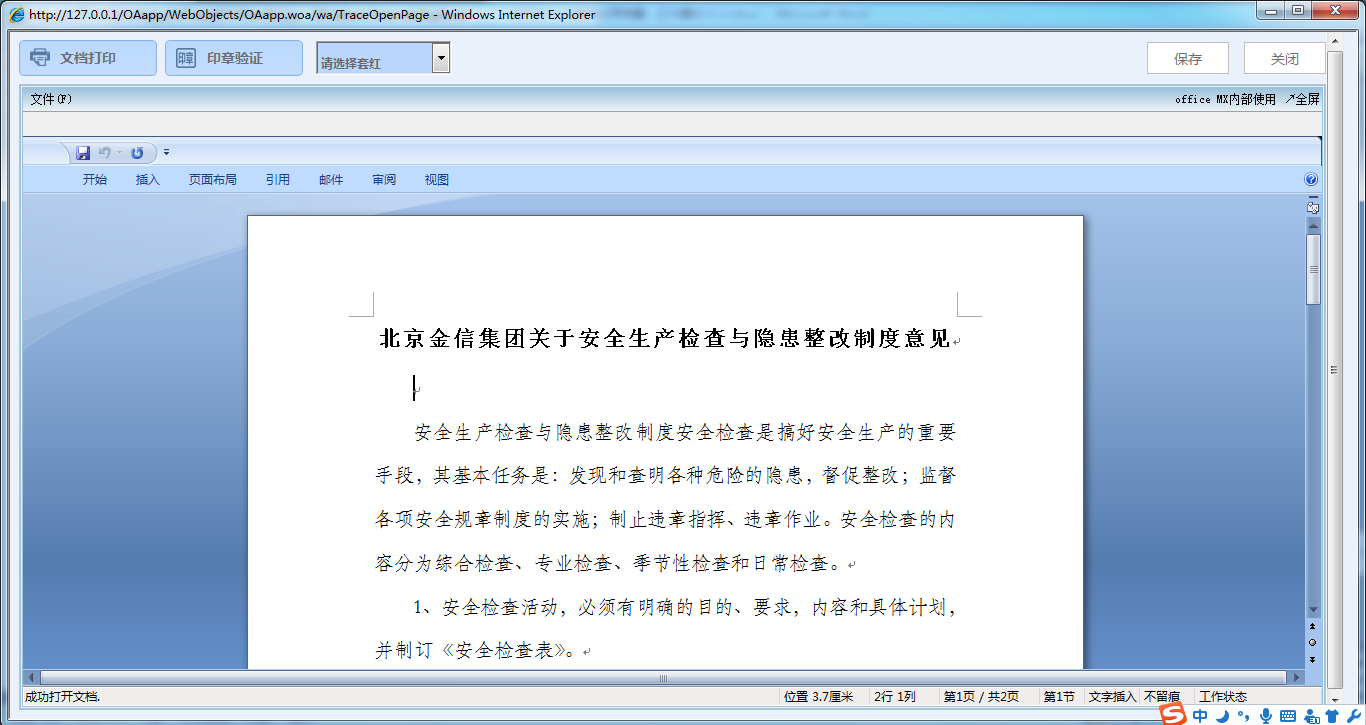The width and height of the screenshot is (1366, 725).
Task: Switch Sogou 中 to English input mode
Action: click(1200, 715)
